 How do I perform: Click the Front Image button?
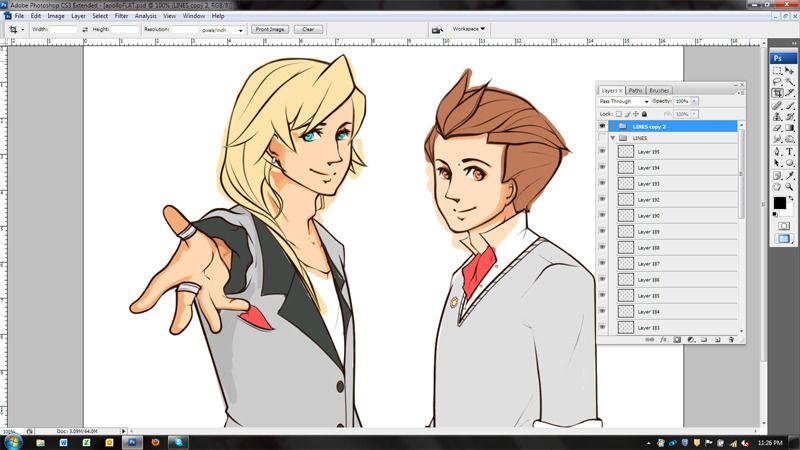[270, 30]
